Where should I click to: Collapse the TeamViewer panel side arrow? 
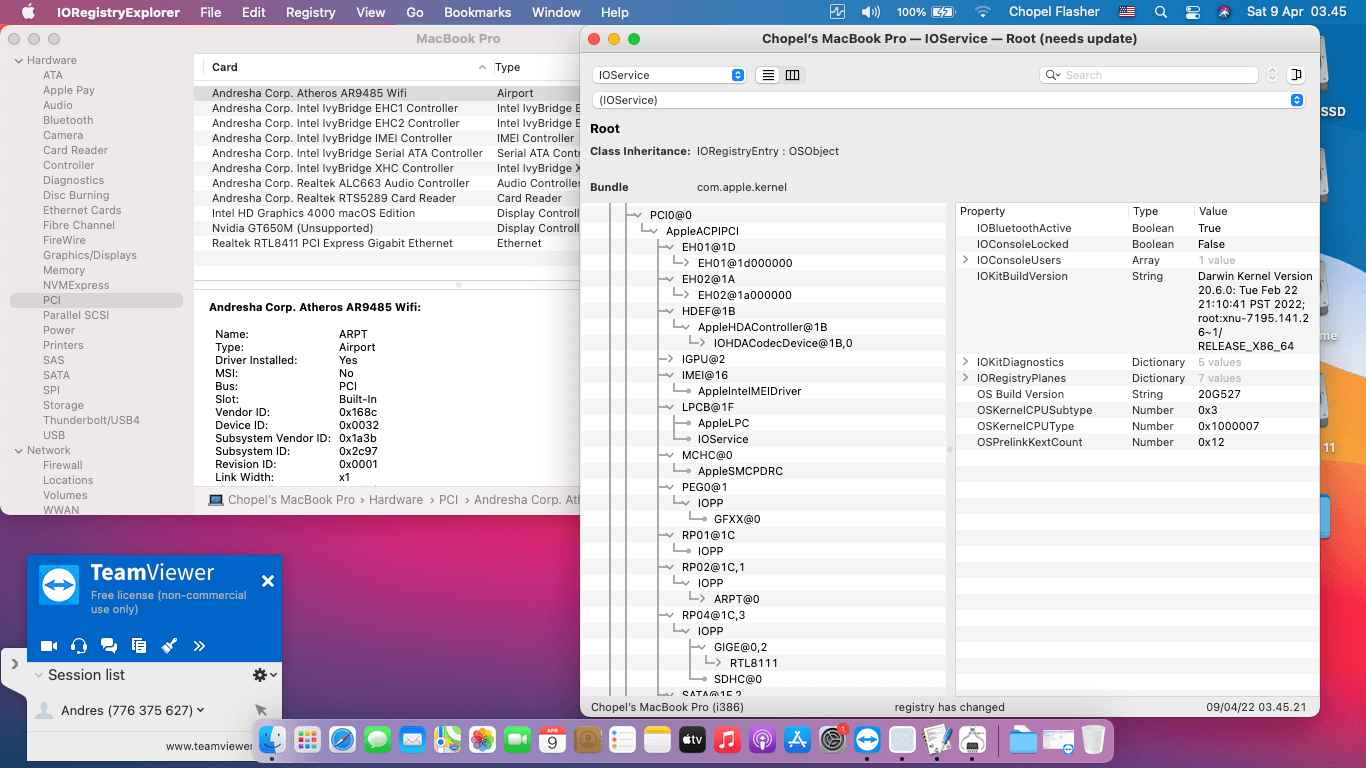click(14, 663)
